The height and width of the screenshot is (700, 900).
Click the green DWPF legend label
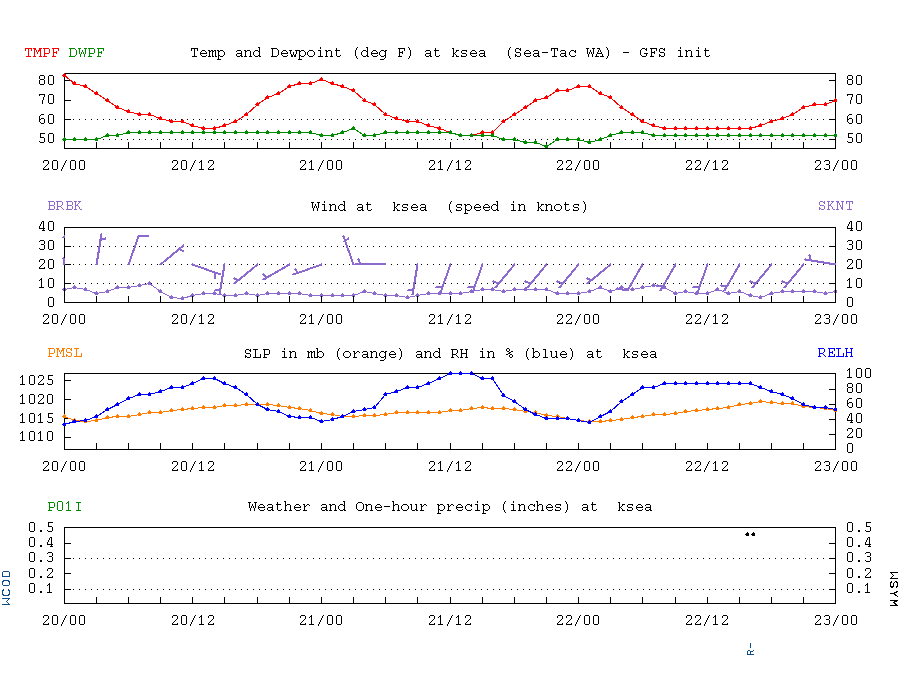coord(87,53)
